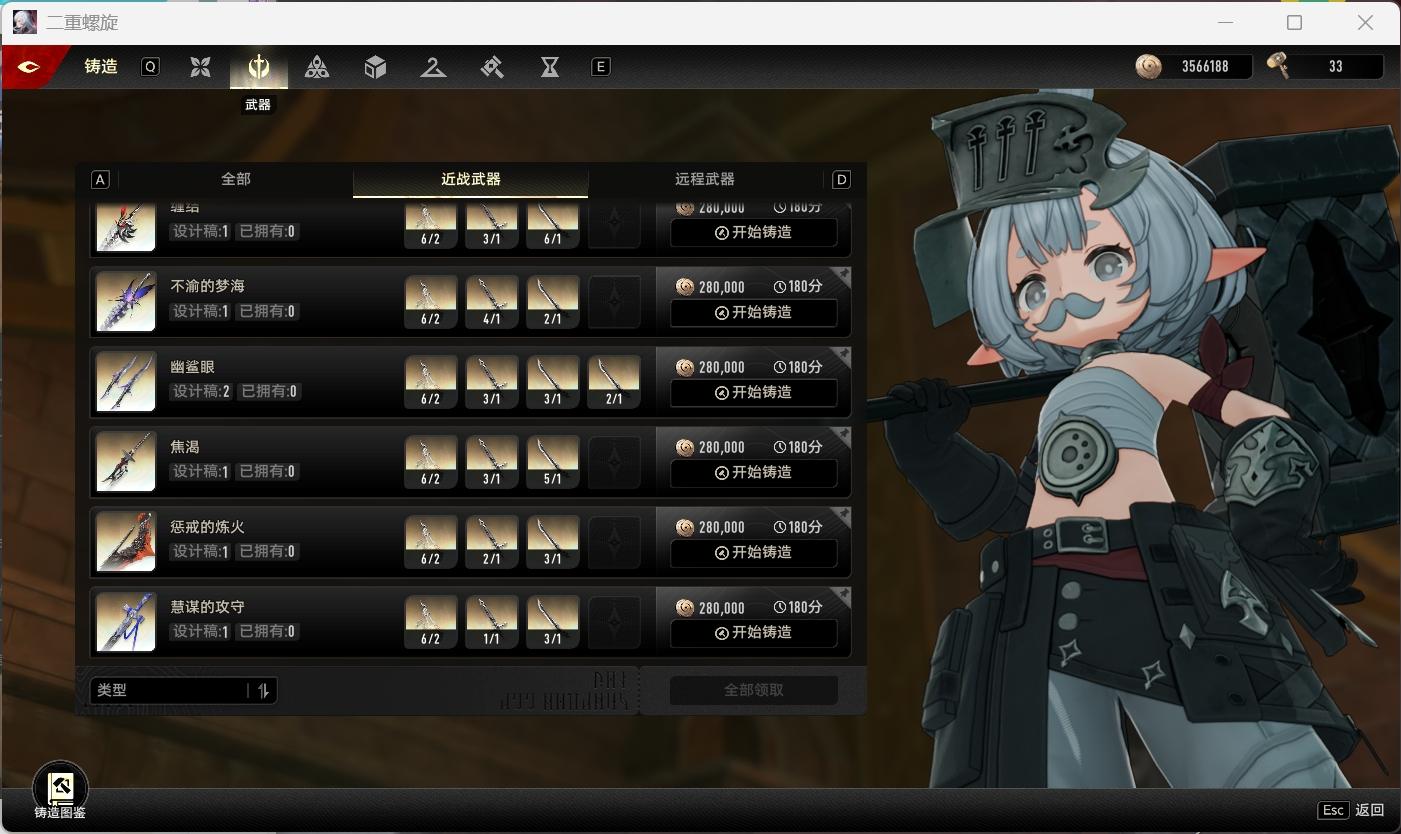Open the cube forge category icon
This screenshot has width=1401, height=834.
pyautogui.click(x=375, y=67)
